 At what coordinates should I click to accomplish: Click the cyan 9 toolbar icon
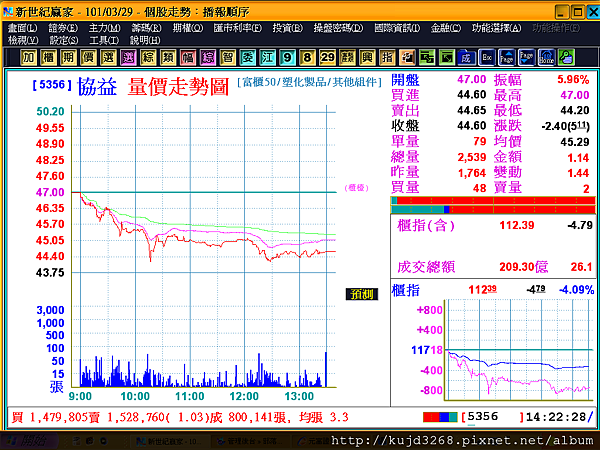(287, 58)
